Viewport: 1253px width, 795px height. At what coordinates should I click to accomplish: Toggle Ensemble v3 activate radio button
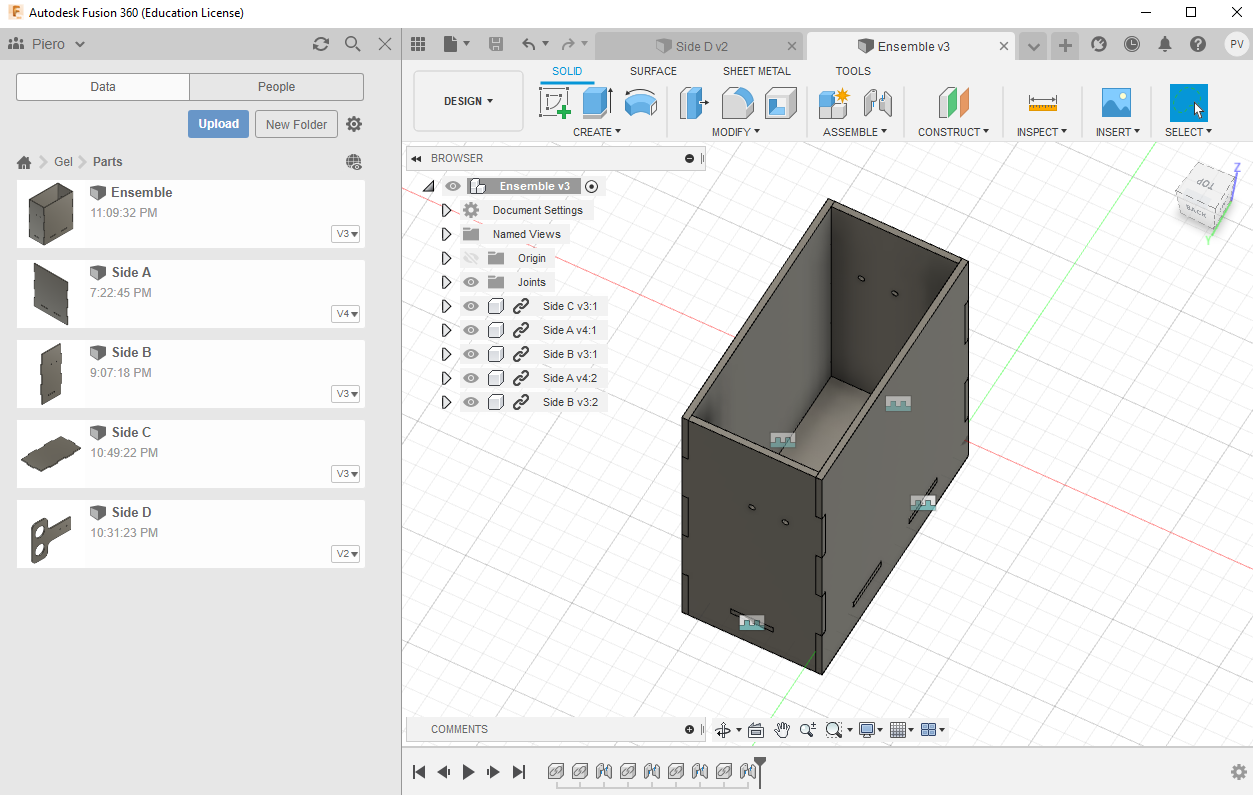coord(592,186)
